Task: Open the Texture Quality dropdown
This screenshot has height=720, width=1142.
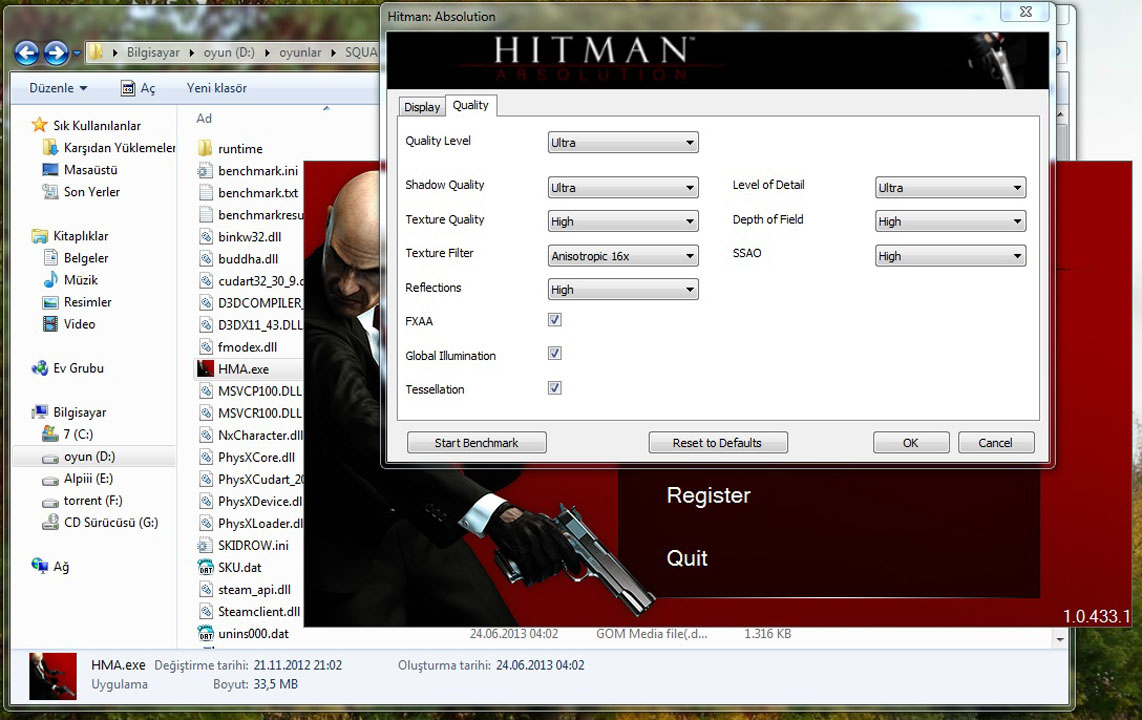Action: tap(623, 221)
